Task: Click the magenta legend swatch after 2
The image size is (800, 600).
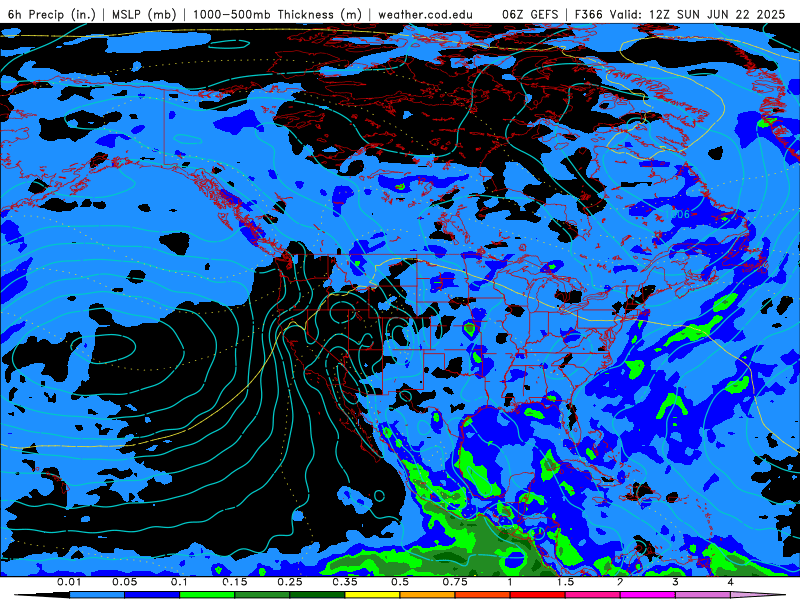Action: [x=648, y=595]
